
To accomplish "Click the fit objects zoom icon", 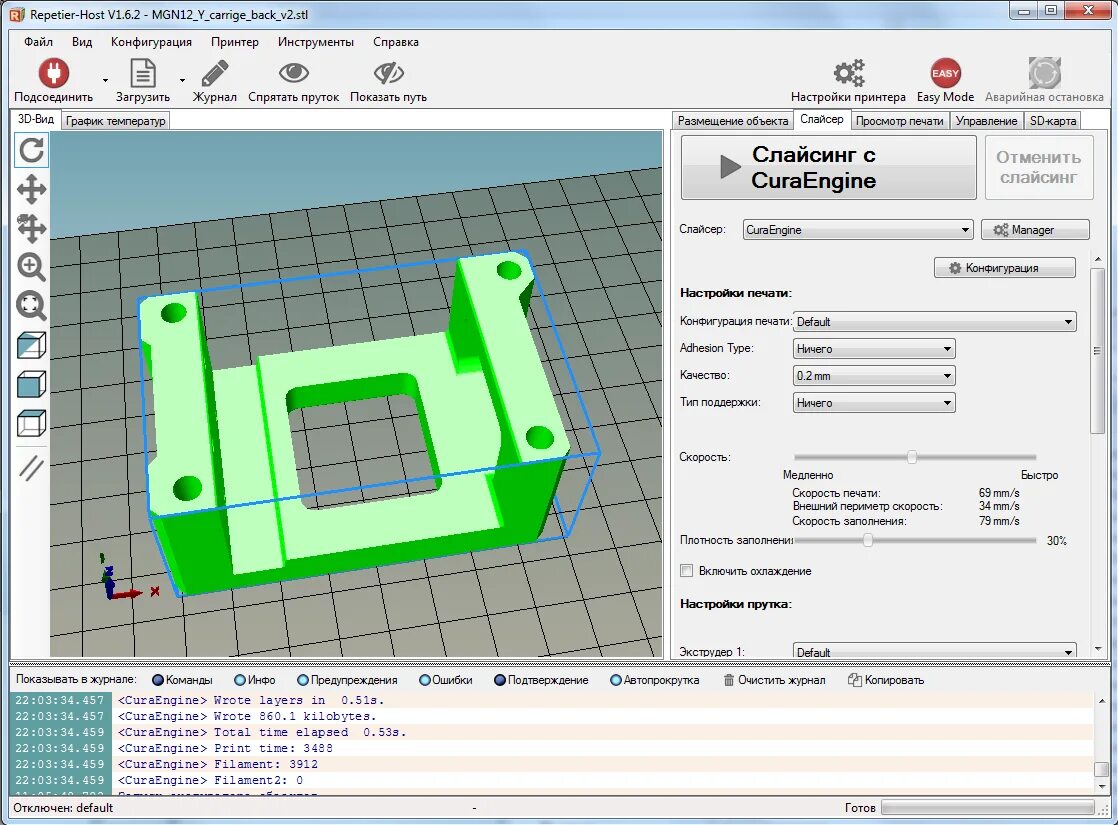I will pyautogui.click(x=31, y=306).
